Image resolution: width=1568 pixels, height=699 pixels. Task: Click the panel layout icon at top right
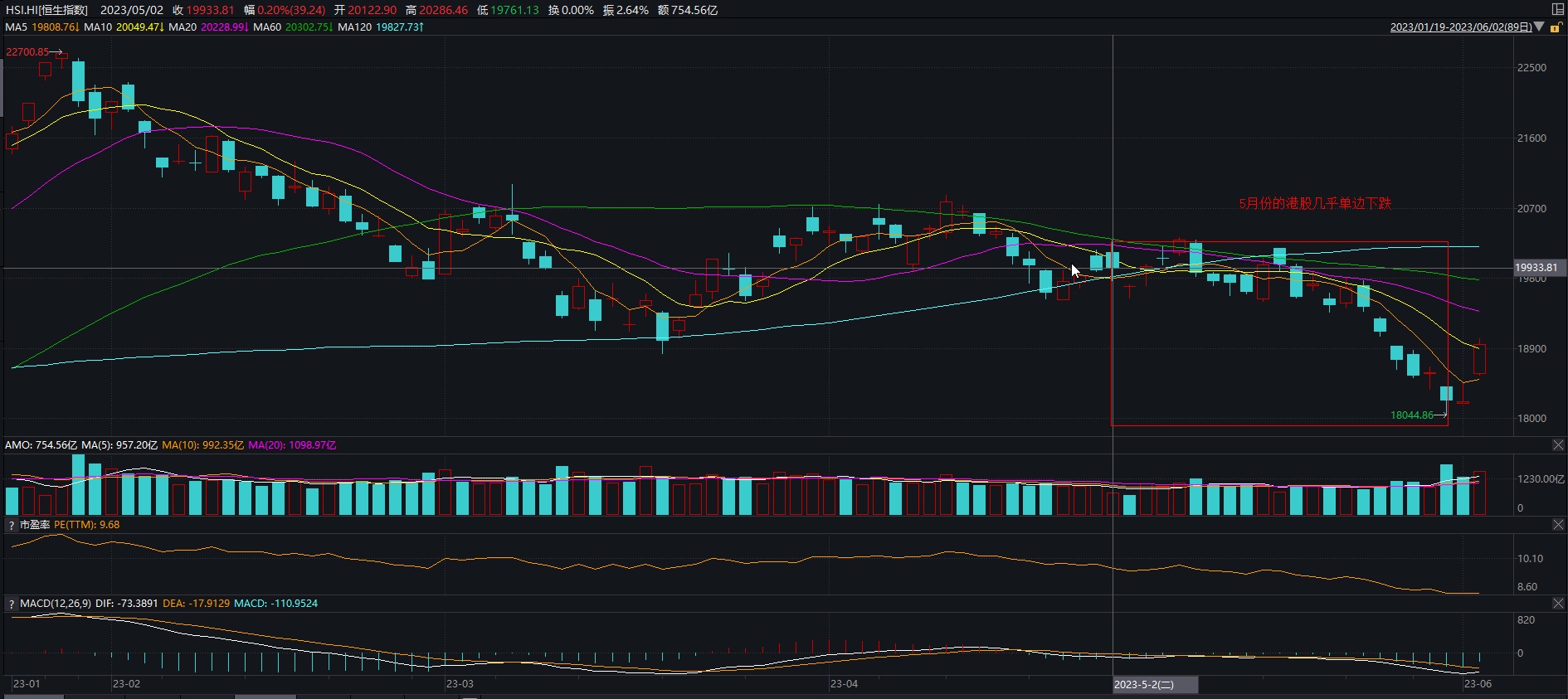[x=1557, y=9]
